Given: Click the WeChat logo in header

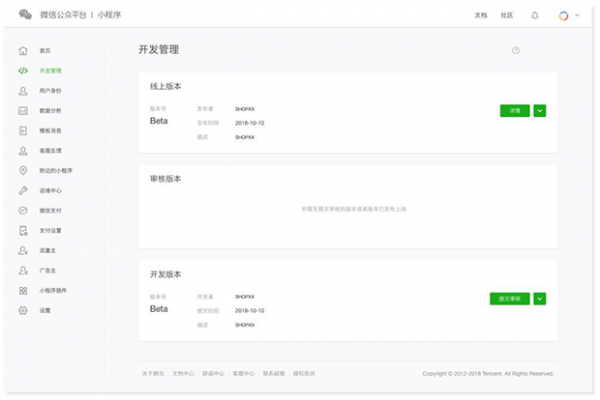Looking at the screenshot, I should pos(24,16).
